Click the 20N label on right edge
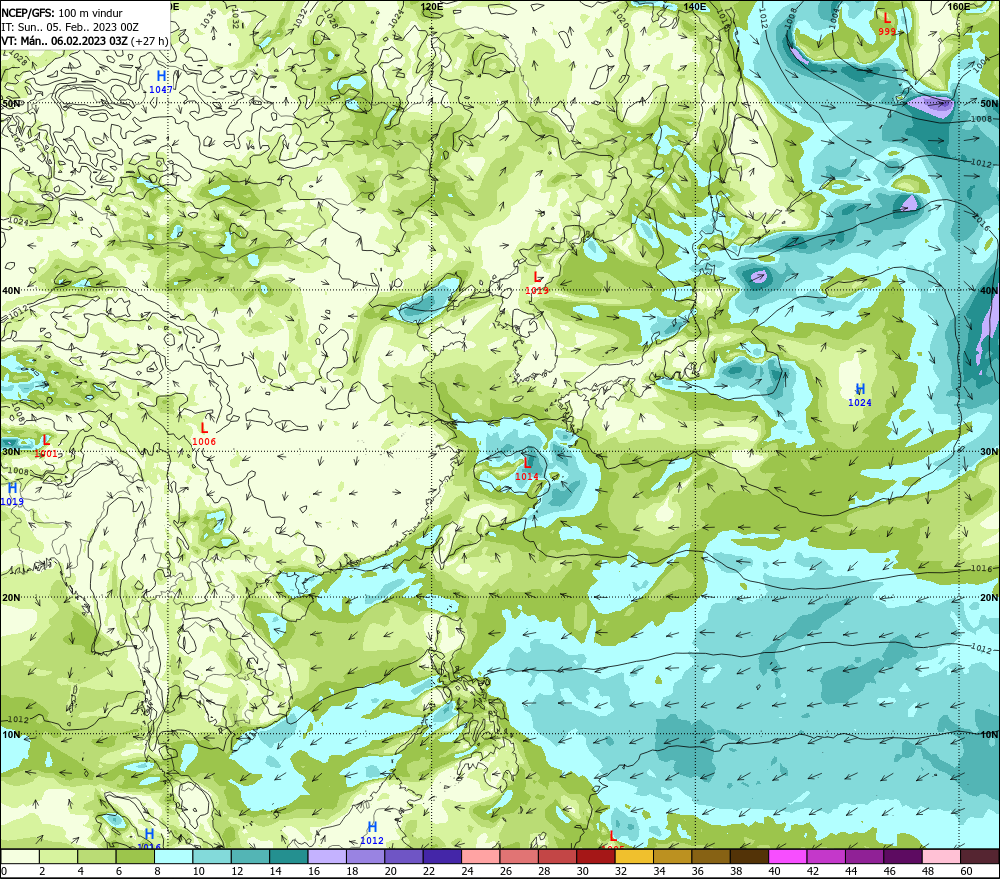The image size is (1000, 879). coord(989,598)
